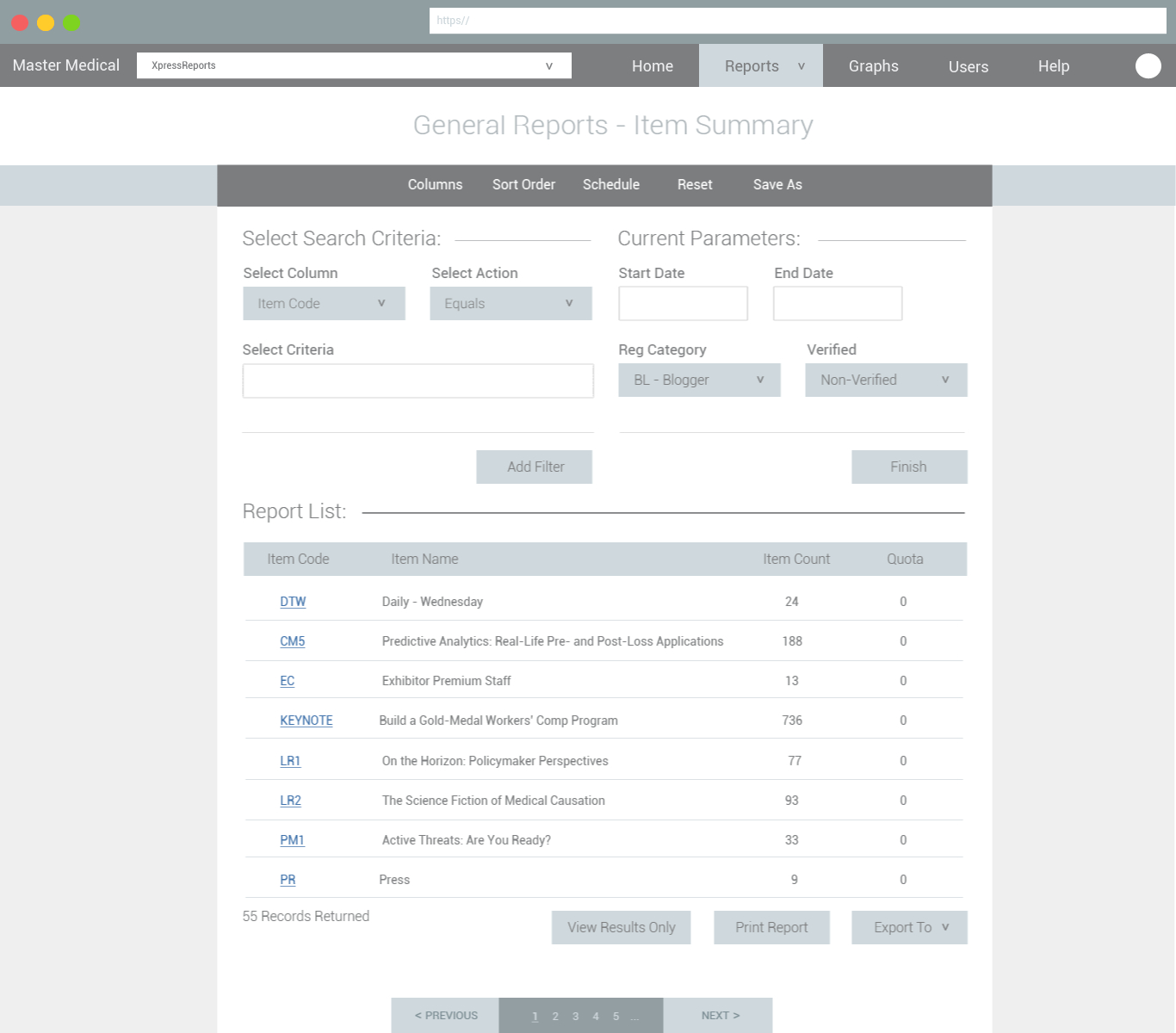Screen dimensions: 1176x1033
Task: Open the DTW item code link
Action: click(x=293, y=602)
